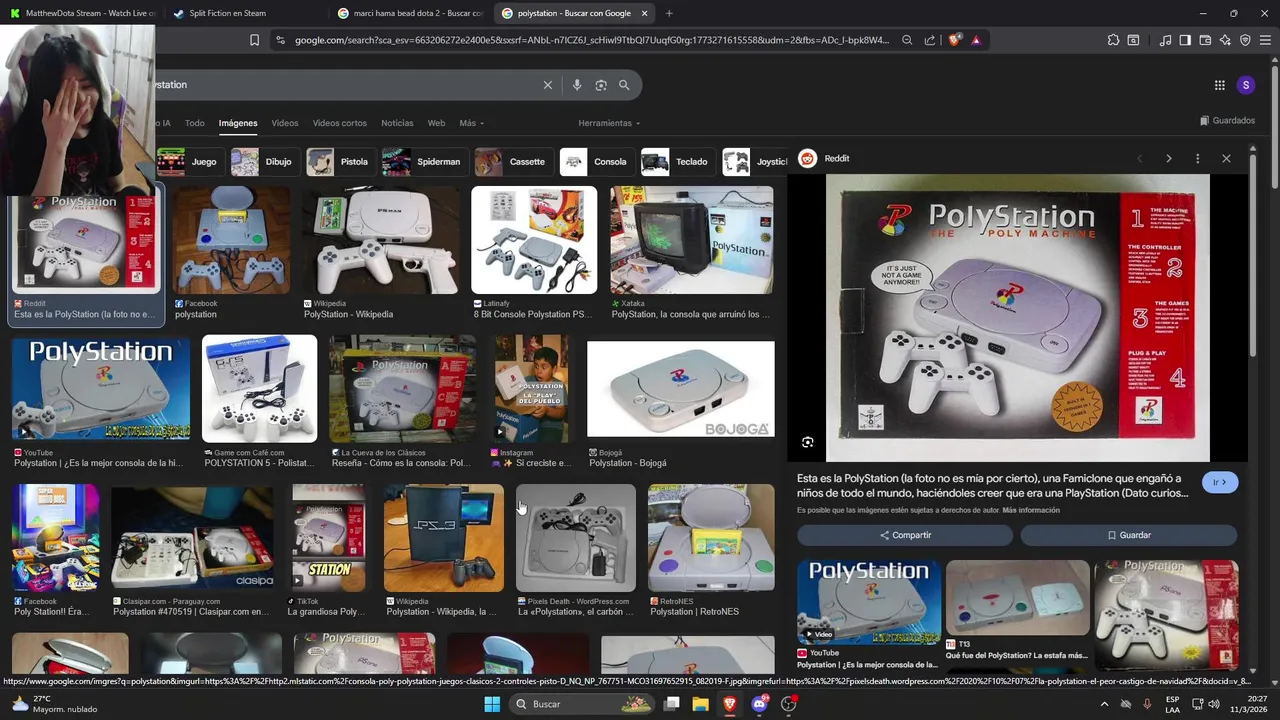Clear the search box with the X icon
The width and height of the screenshot is (1280, 720).
(547, 85)
